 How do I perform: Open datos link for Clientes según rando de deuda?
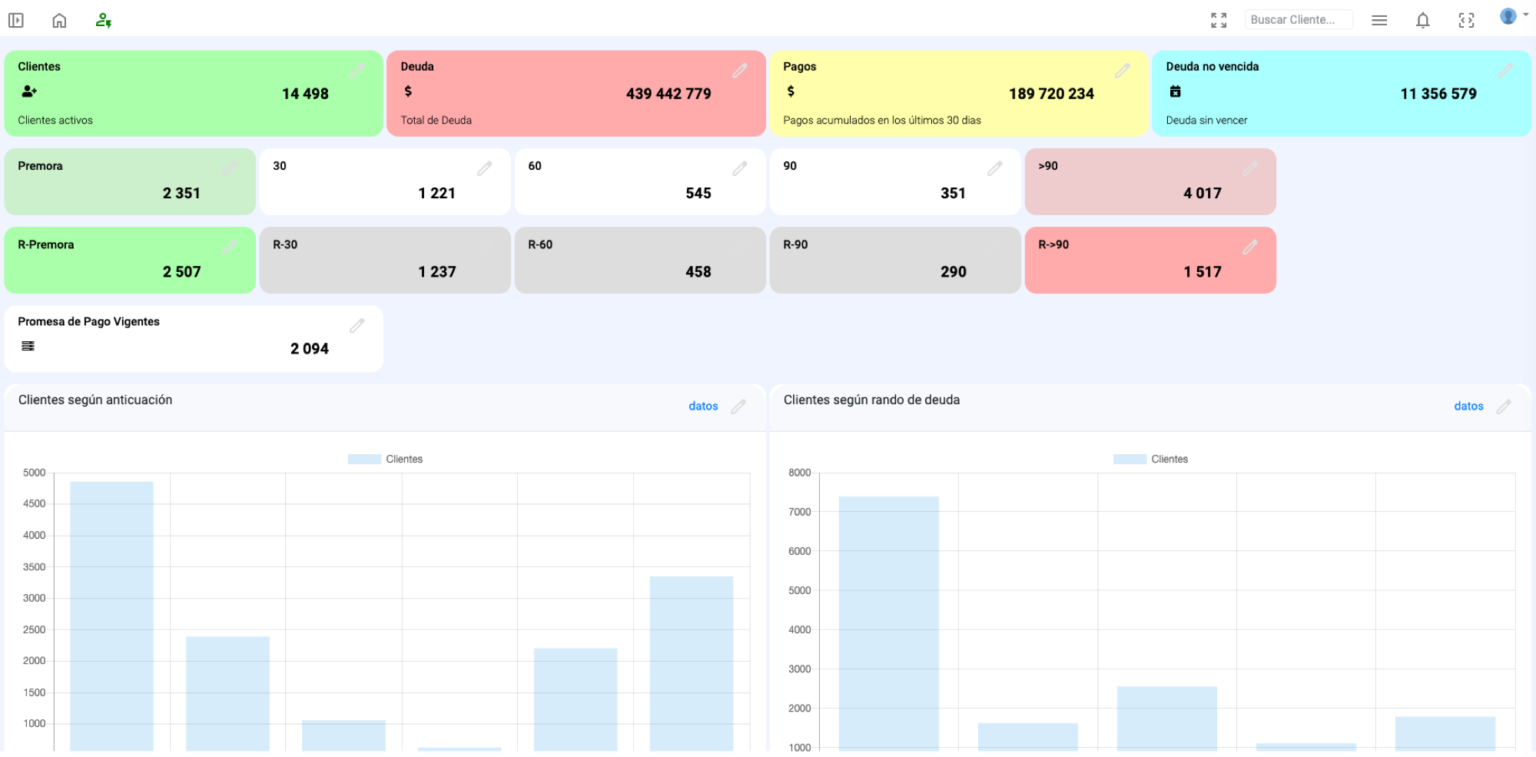(x=1469, y=406)
